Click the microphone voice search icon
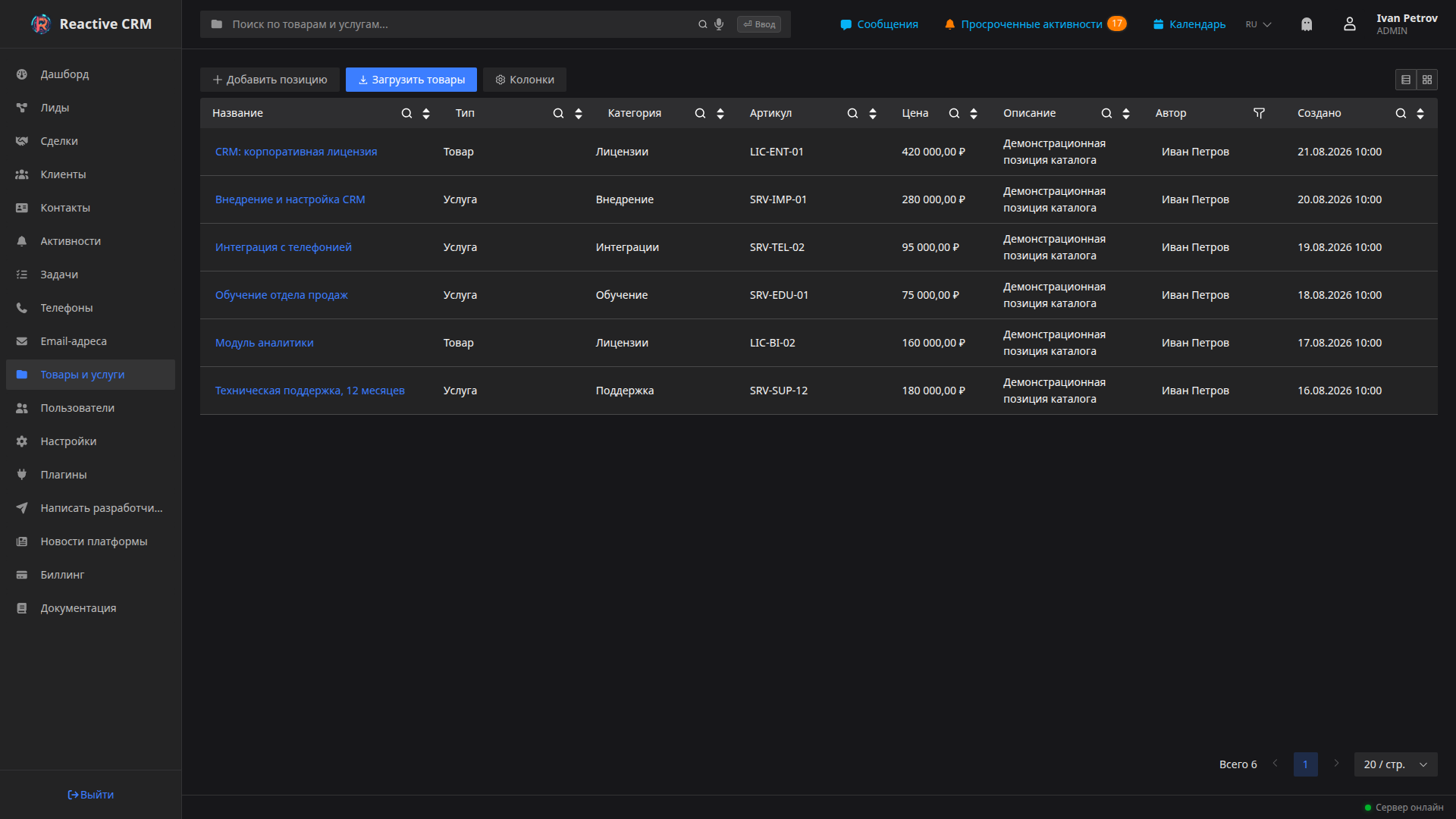 pos(719,24)
